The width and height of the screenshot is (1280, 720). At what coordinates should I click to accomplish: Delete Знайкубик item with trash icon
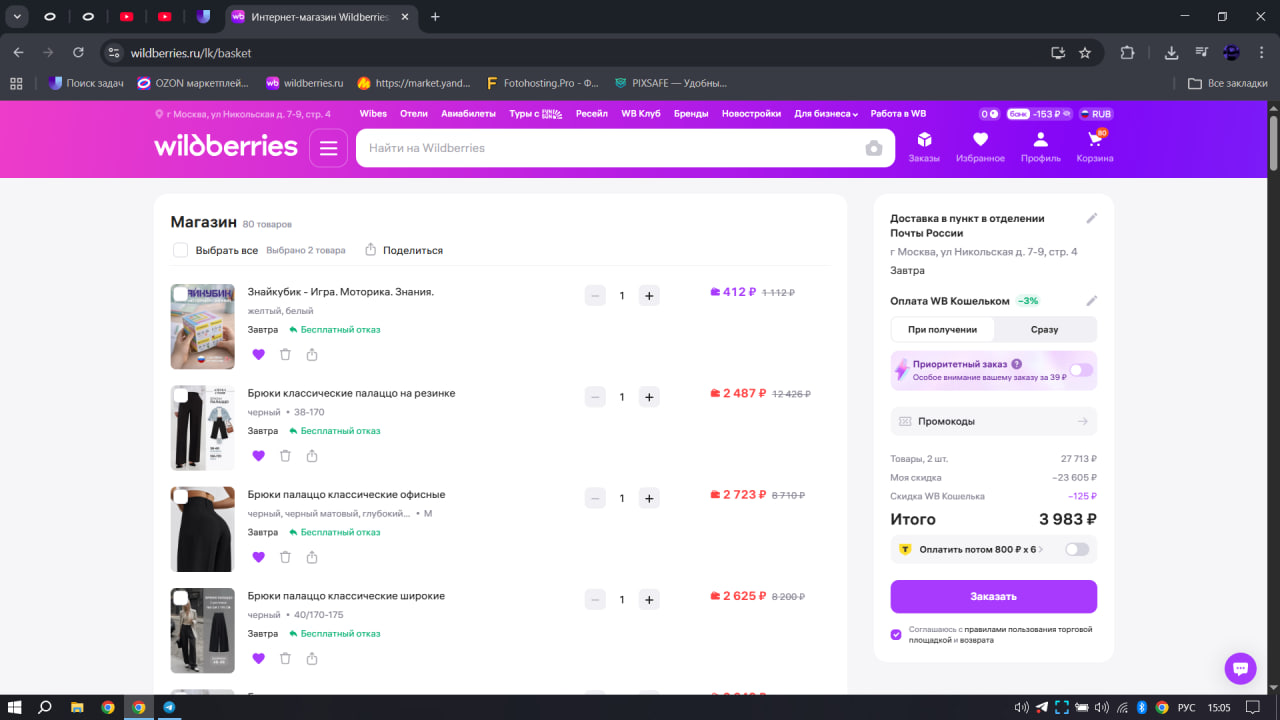pyautogui.click(x=285, y=354)
